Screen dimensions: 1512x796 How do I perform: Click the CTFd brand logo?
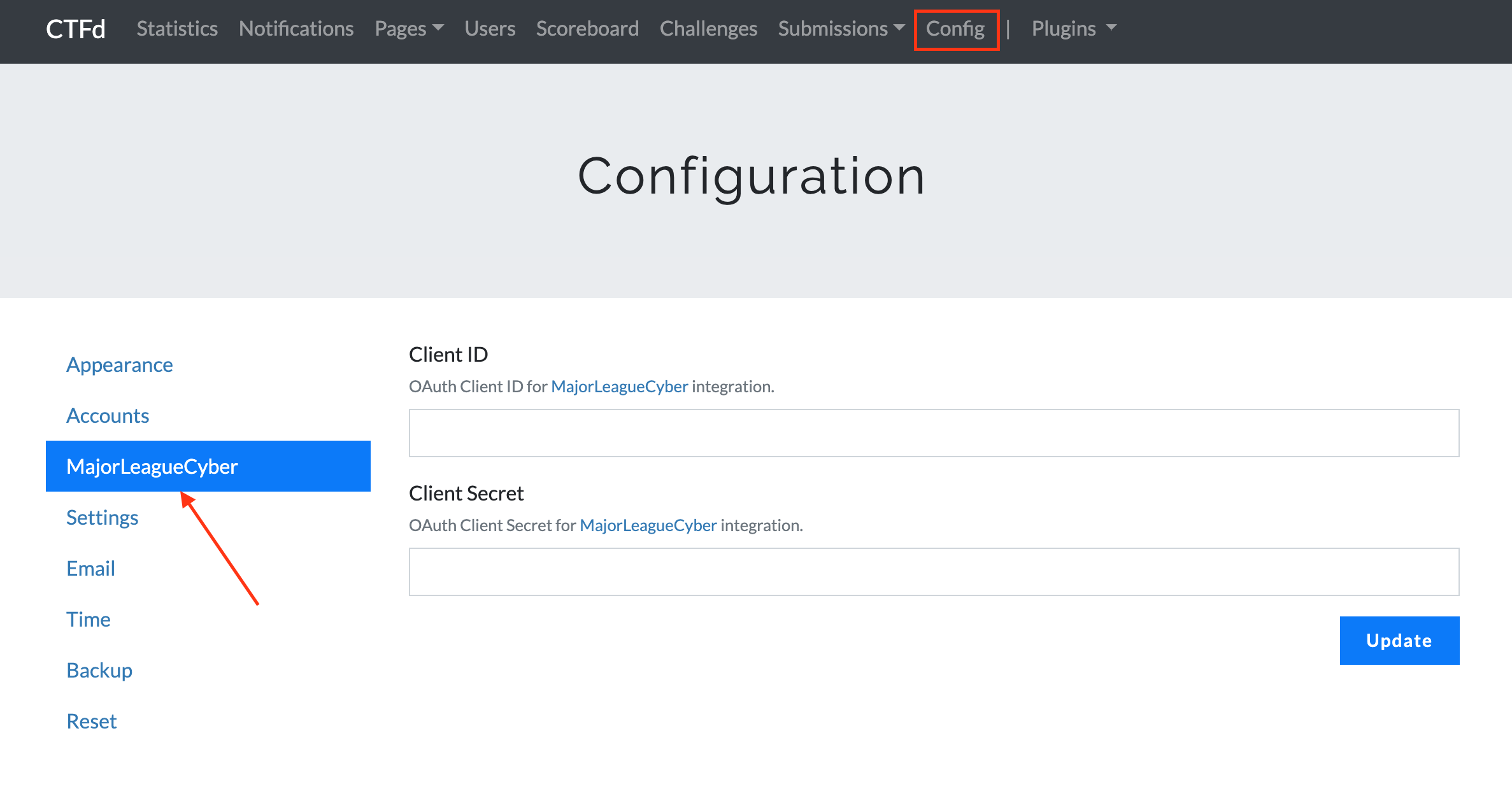pyautogui.click(x=75, y=29)
